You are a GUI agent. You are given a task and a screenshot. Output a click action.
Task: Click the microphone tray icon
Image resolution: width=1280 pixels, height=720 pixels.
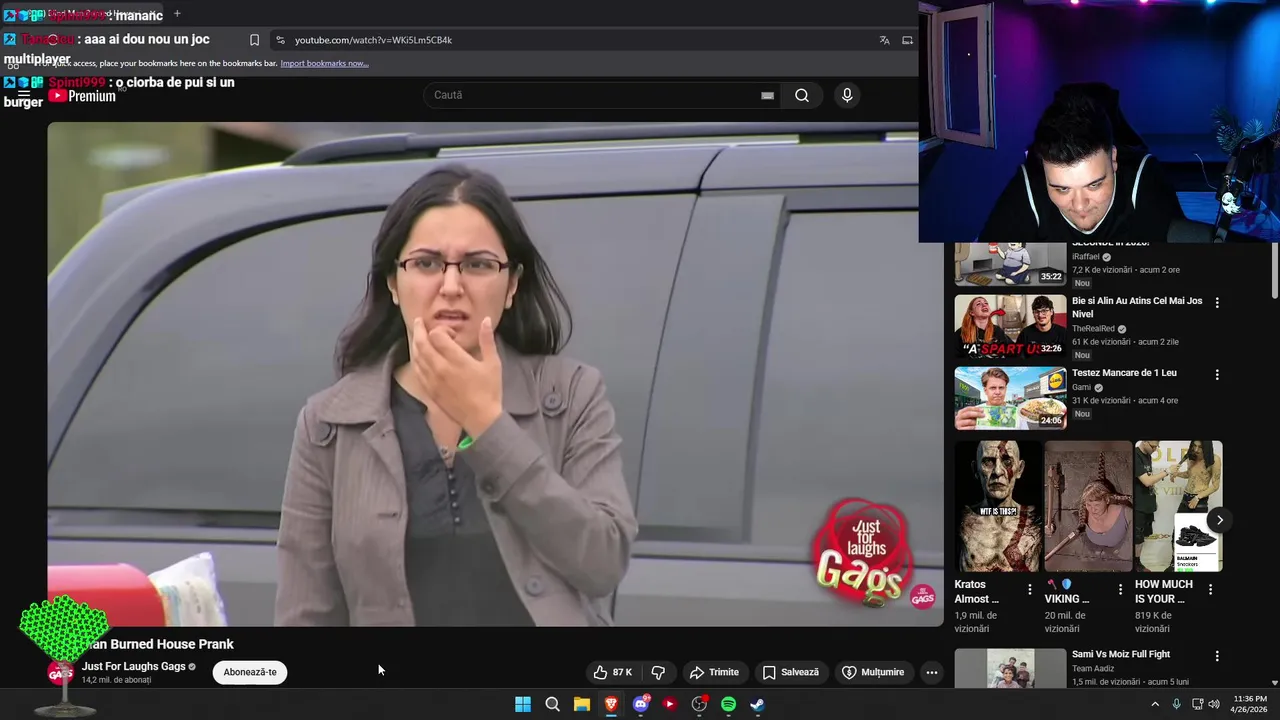1177,704
